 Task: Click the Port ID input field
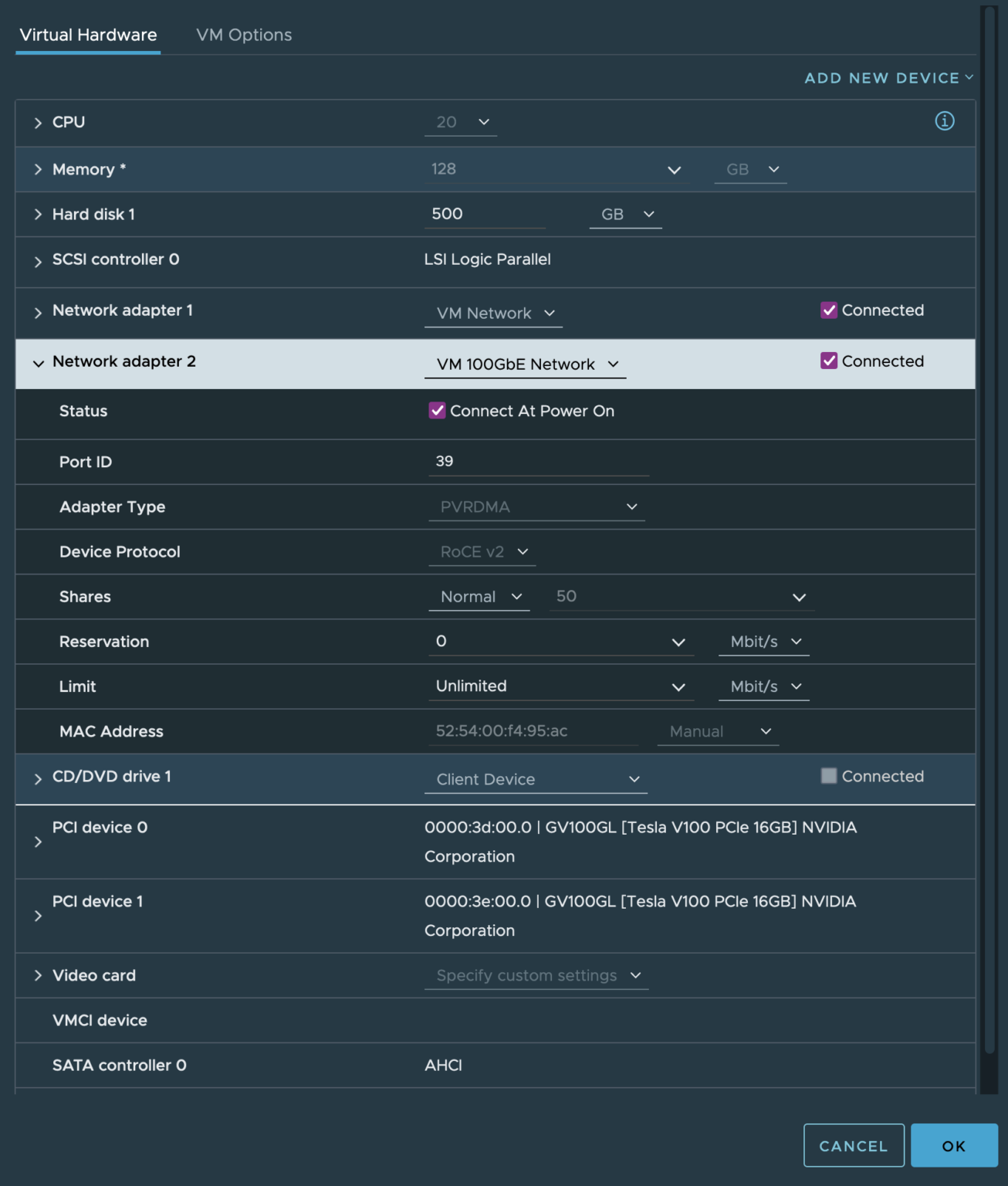[x=538, y=461]
